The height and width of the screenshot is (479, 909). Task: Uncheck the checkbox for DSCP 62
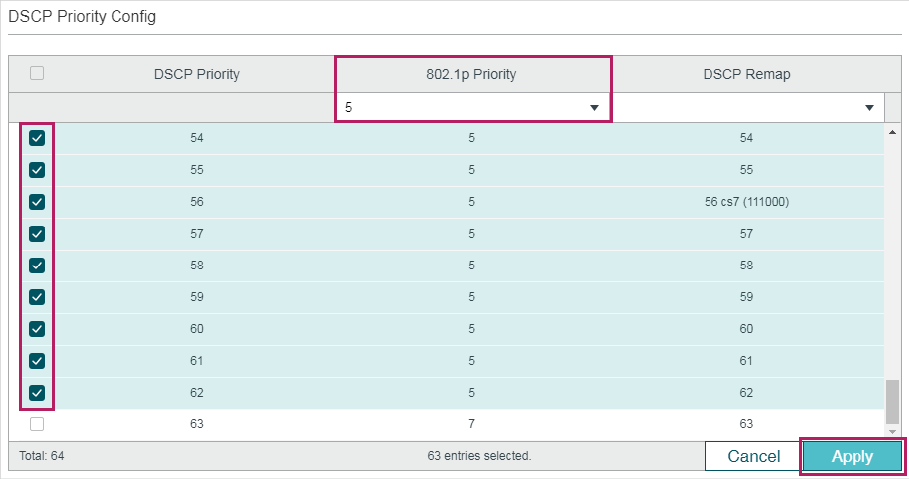pyautogui.click(x=37, y=393)
